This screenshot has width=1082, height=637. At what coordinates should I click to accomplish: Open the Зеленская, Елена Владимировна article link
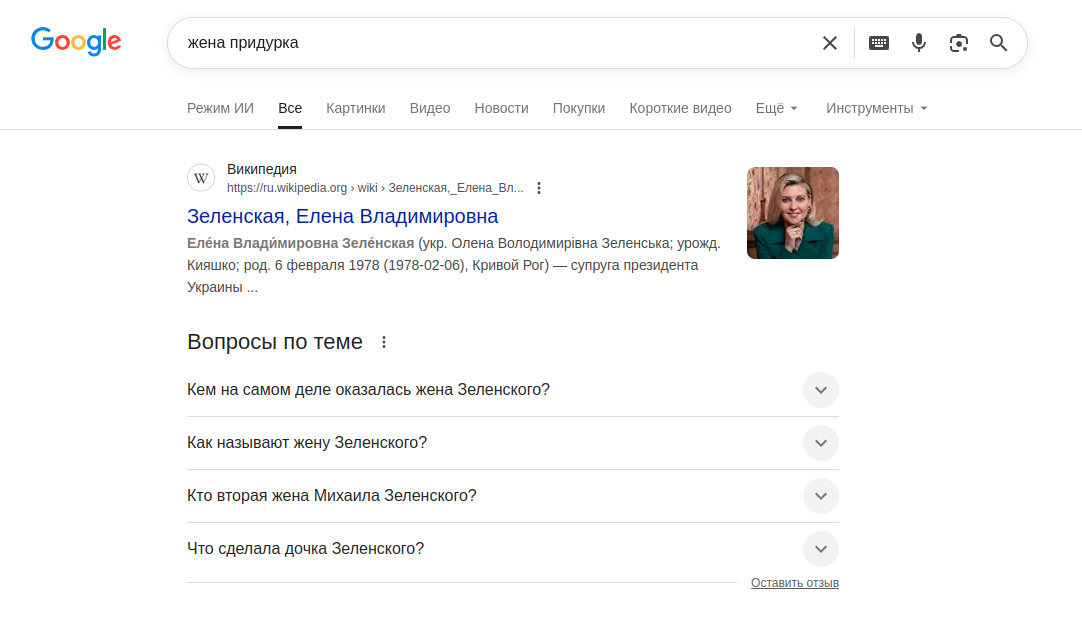343,216
